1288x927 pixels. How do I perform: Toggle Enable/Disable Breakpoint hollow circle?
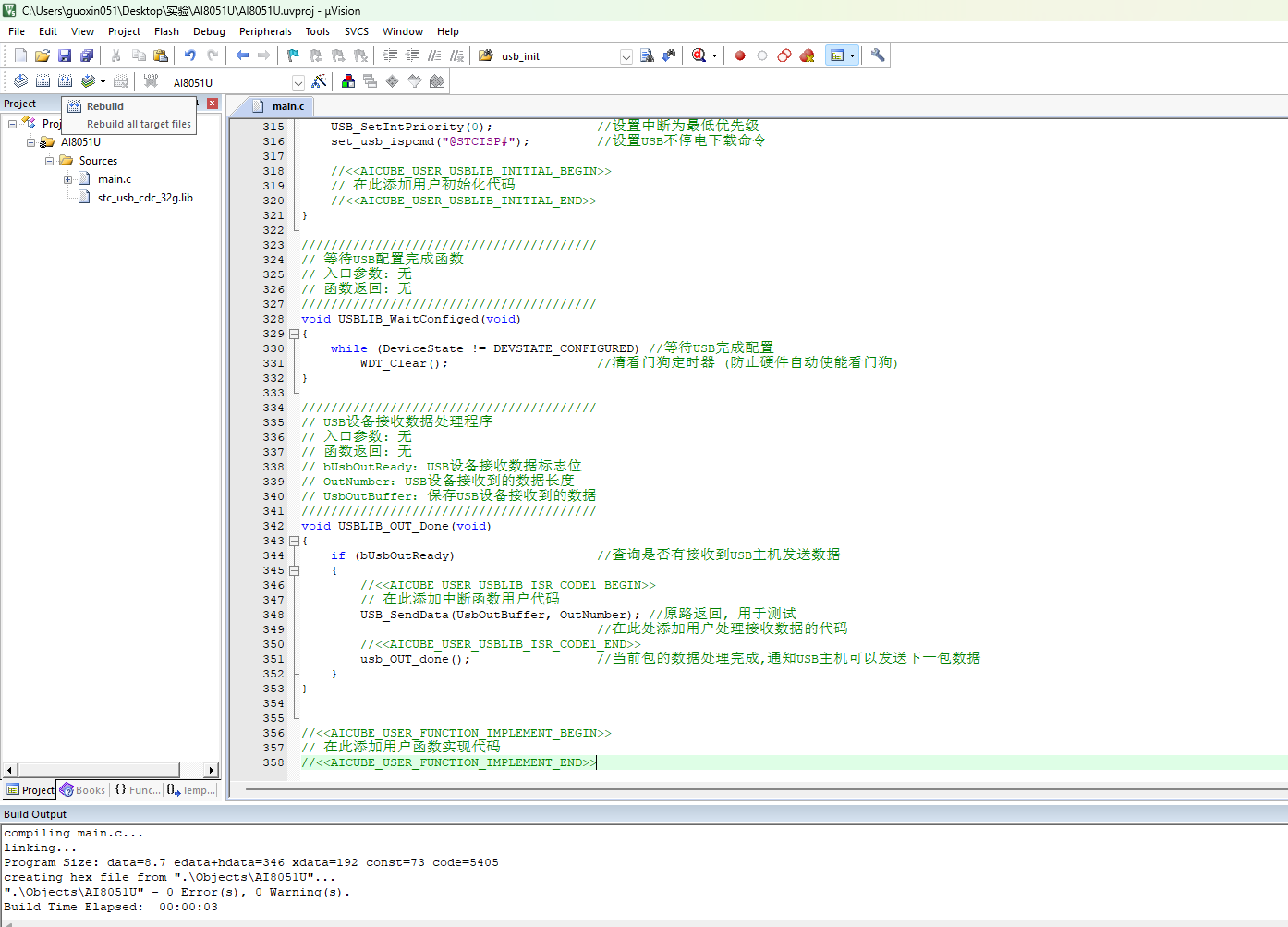[x=762, y=55]
